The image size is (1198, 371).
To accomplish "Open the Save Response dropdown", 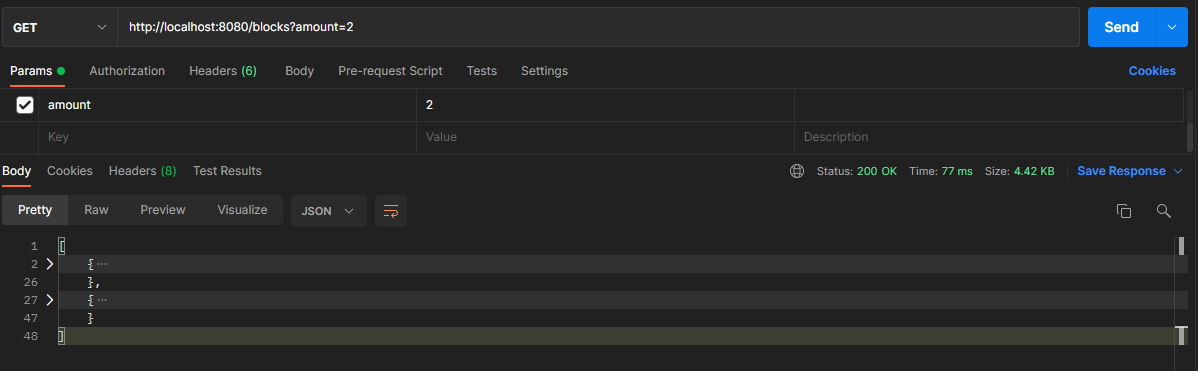I will click(x=1130, y=171).
